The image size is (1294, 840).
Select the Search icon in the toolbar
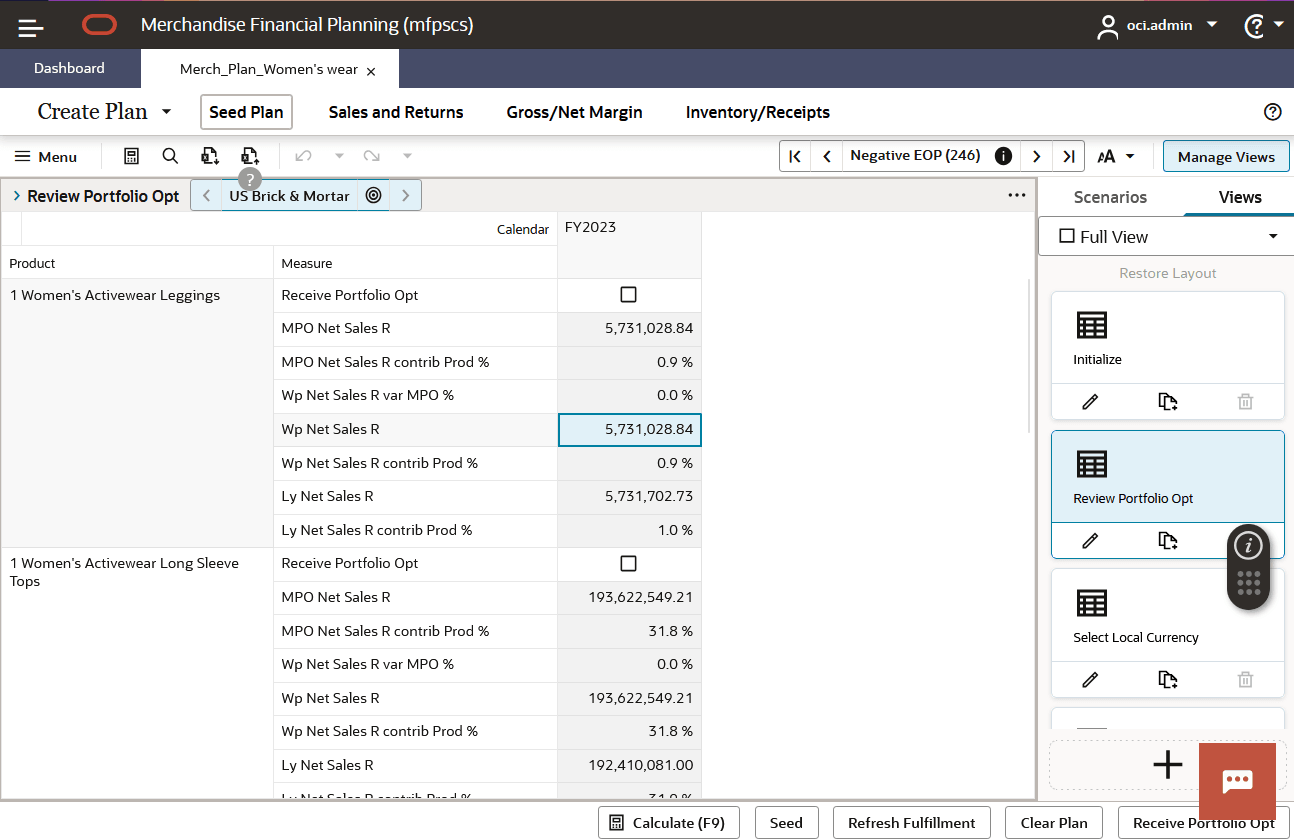click(170, 156)
